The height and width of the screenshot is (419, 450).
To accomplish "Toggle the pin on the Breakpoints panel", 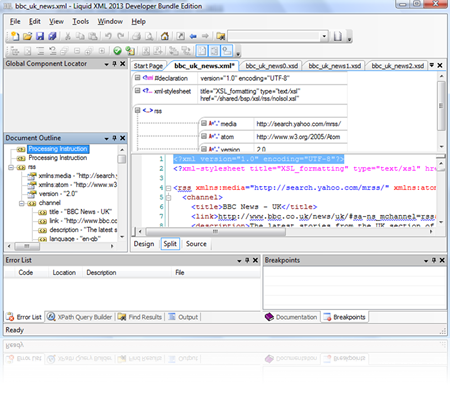I will point(434,260).
